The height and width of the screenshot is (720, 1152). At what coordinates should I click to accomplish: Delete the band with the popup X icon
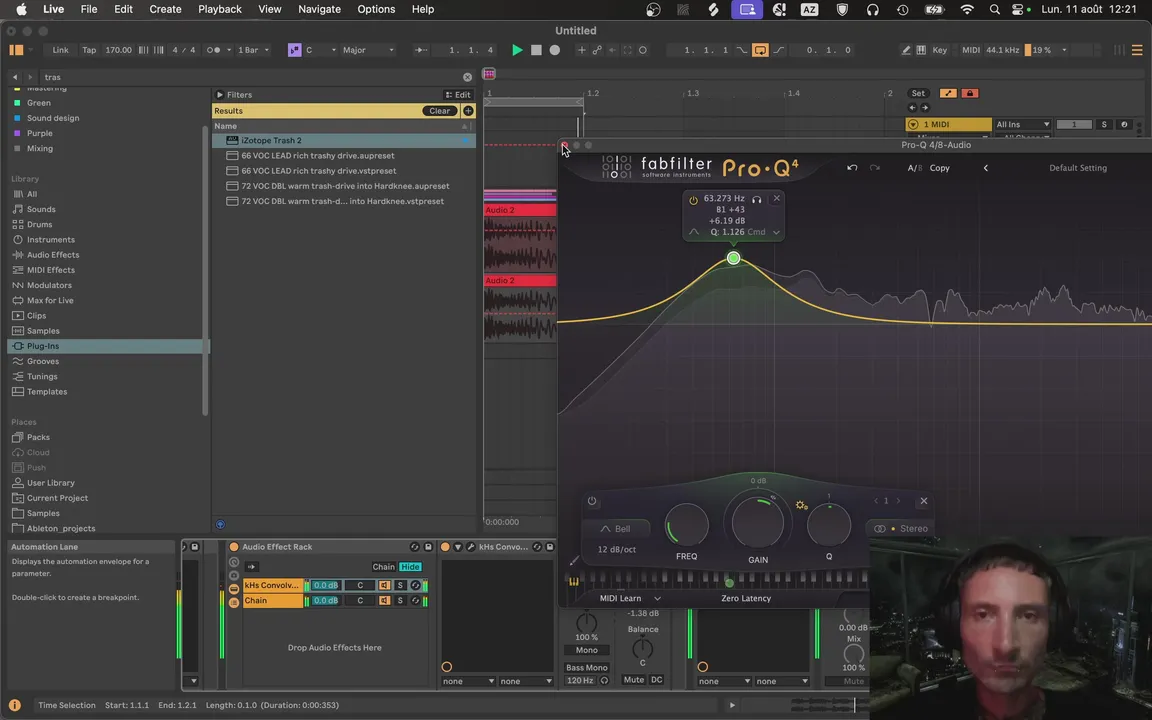coord(777,198)
